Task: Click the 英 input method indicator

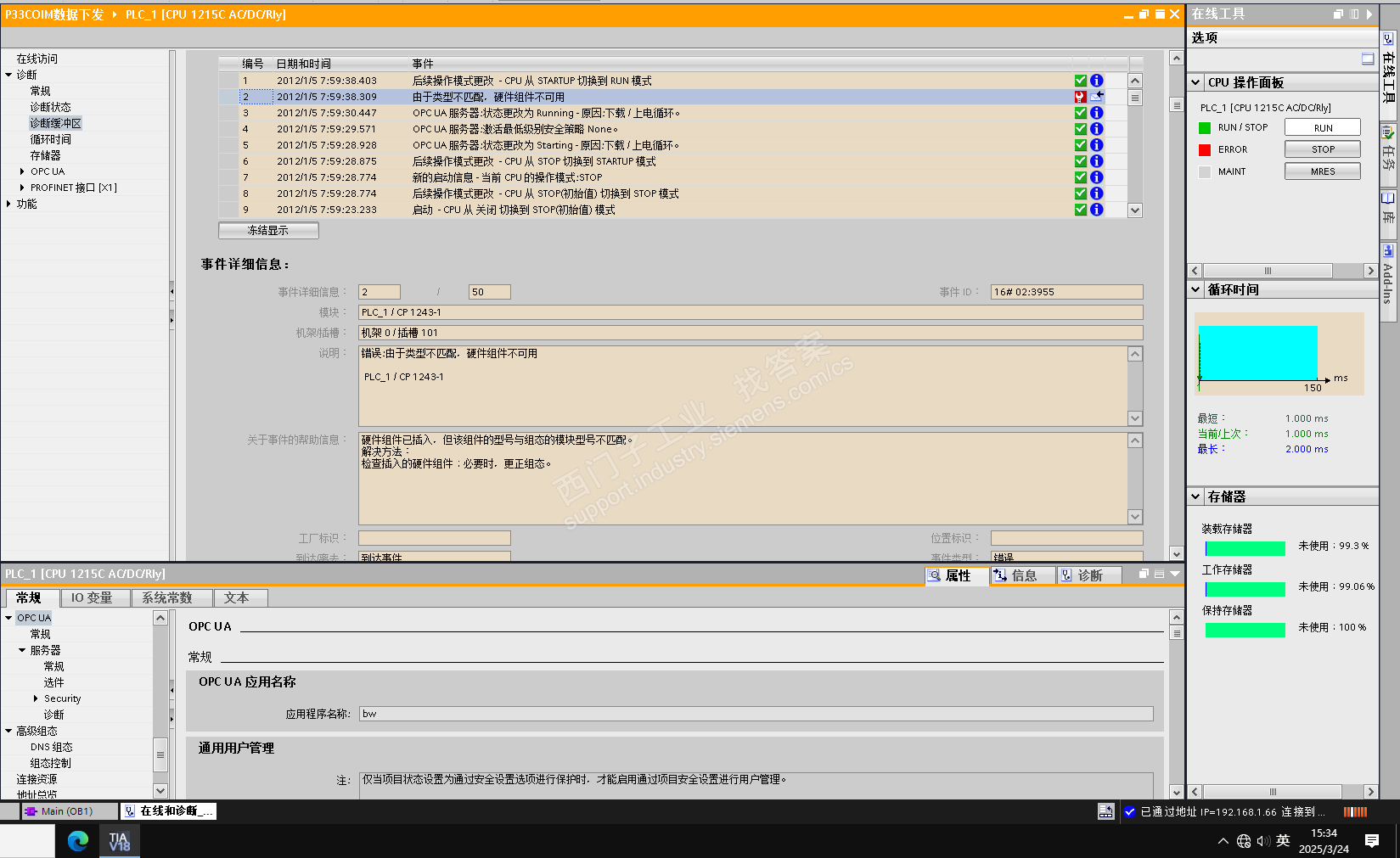Action: click(1283, 841)
